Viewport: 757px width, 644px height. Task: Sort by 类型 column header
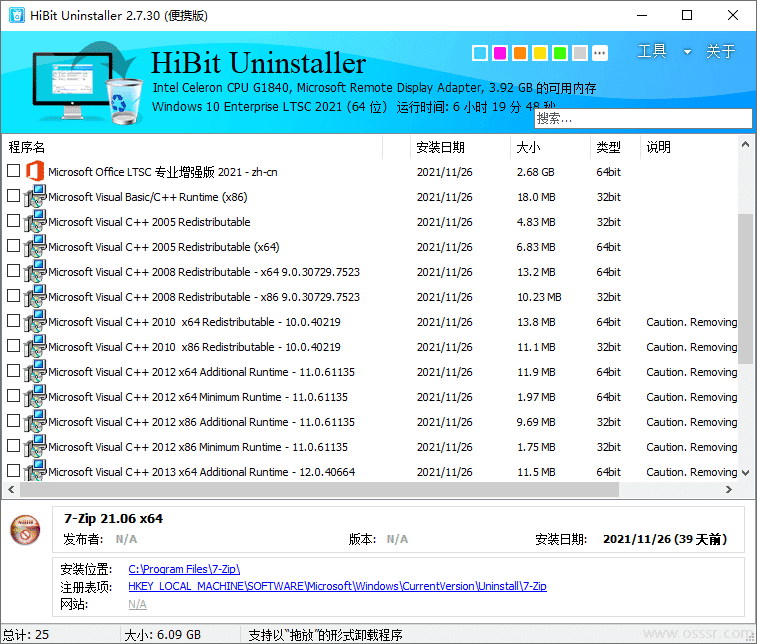point(615,147)
